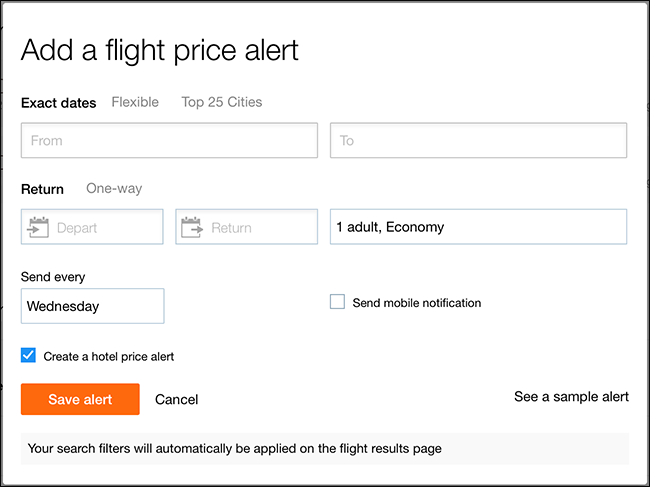Click the Add a flight price alert heading
The image size is (650, 487).
pos(160,50)
